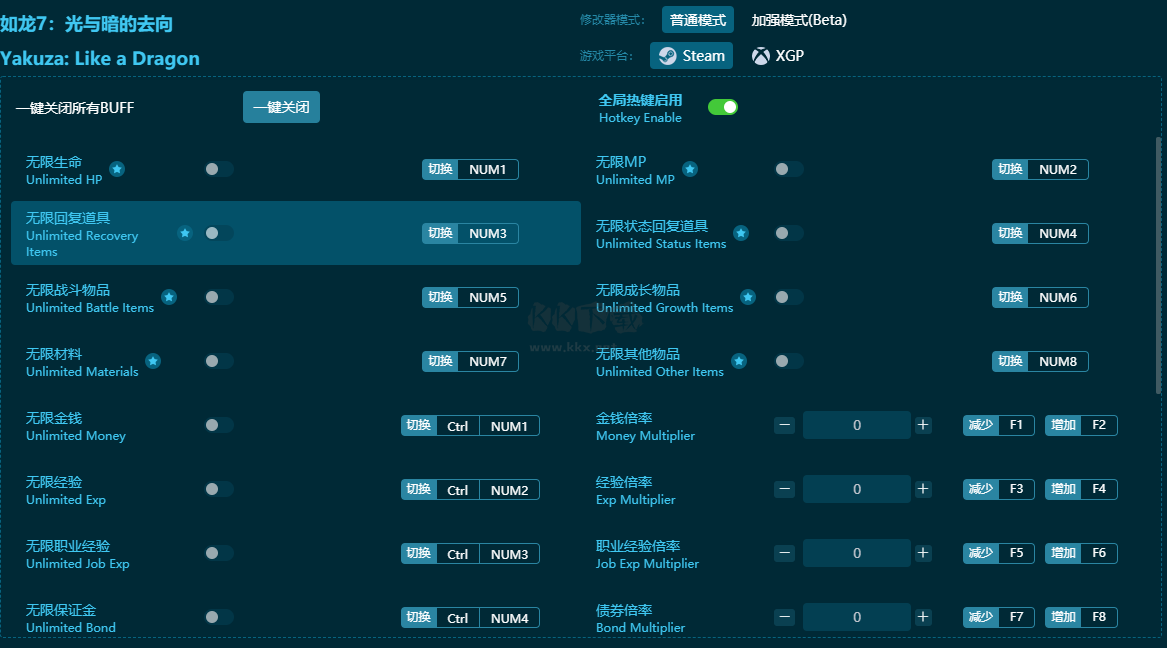Click the 减少 F5 hotkey for Job Exp Multiplier
The width and height of the screenshot is (1167, 648).
pyautogui.click(x=999, y=554)
